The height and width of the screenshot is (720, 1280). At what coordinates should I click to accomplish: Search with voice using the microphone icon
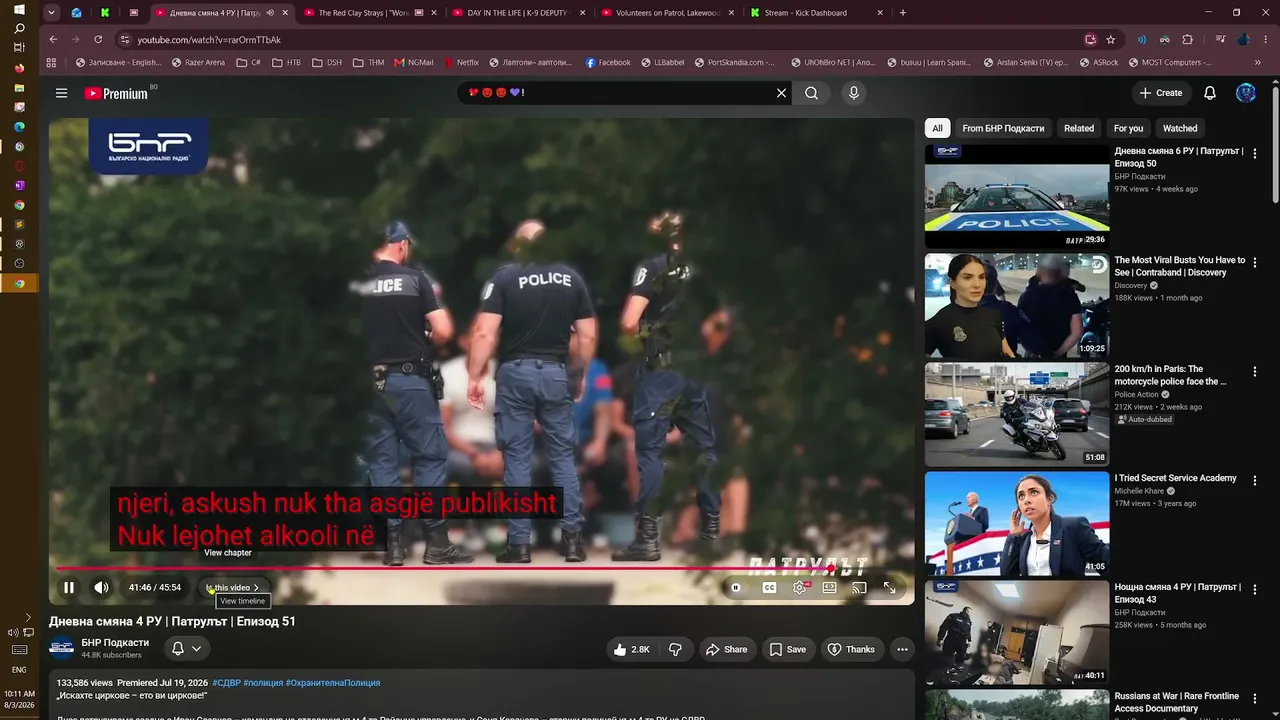(853, 93)
